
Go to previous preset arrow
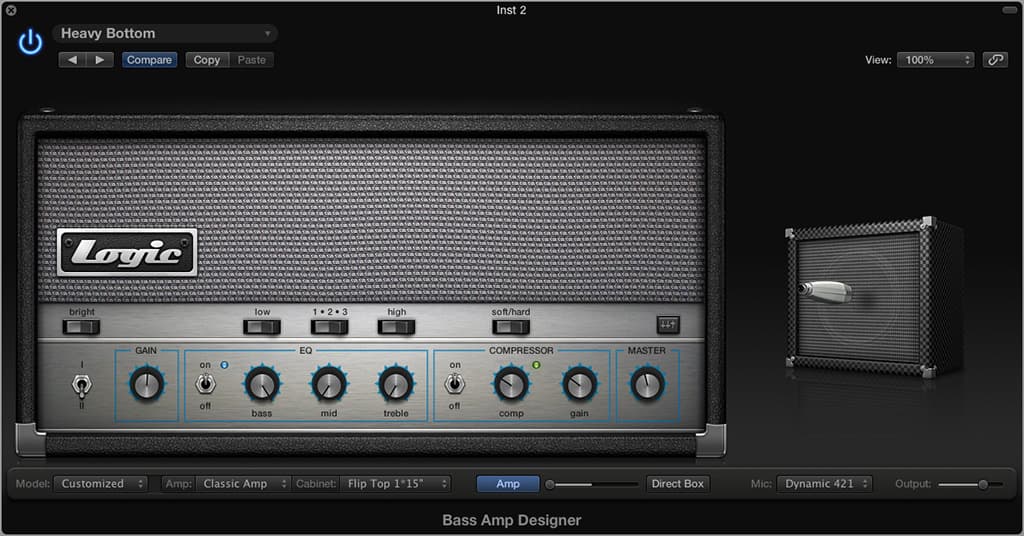(x=72, y=60)
